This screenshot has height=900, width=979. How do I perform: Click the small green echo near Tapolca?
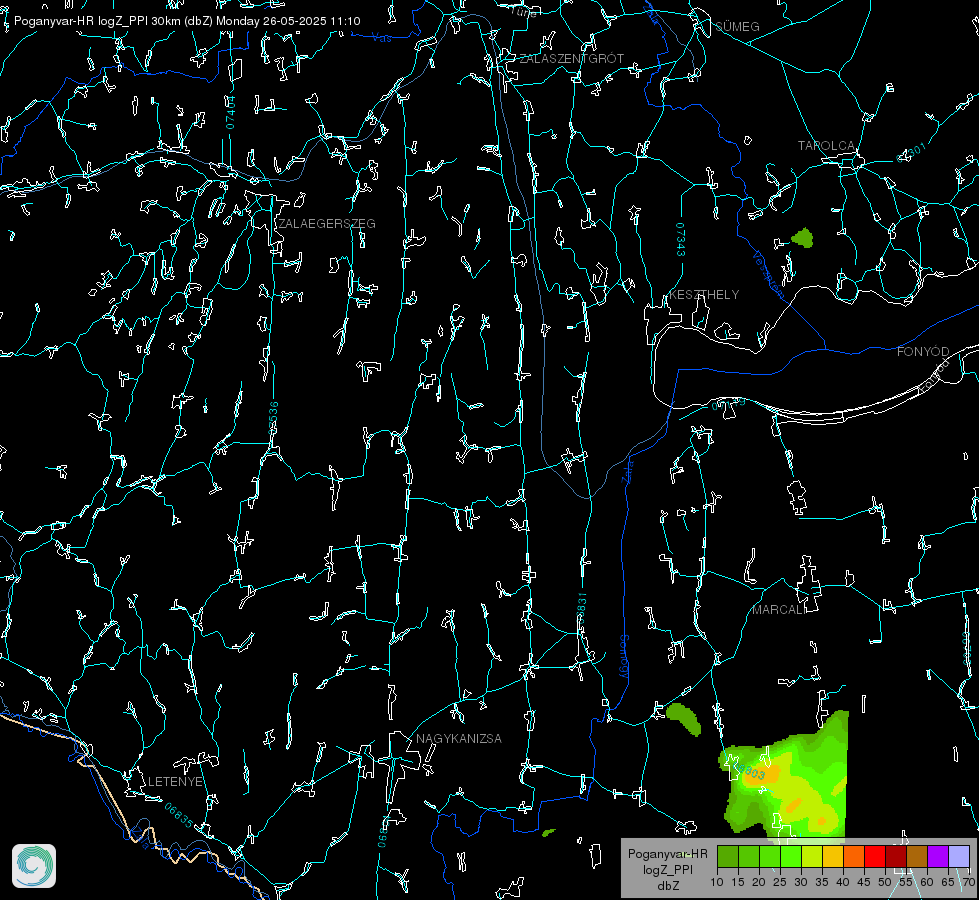[x=802, y=238]
